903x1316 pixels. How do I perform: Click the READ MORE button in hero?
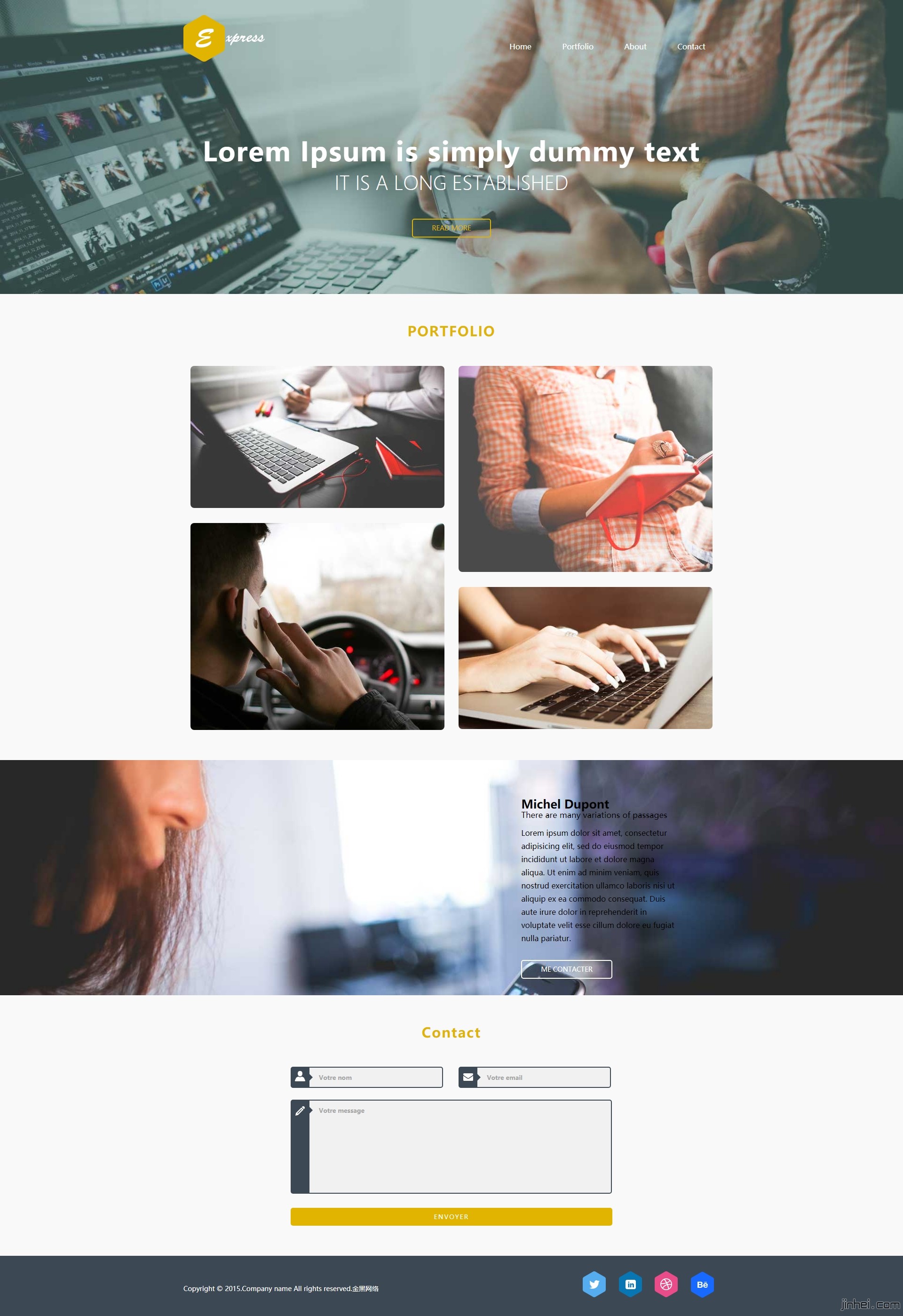point(450,226)
